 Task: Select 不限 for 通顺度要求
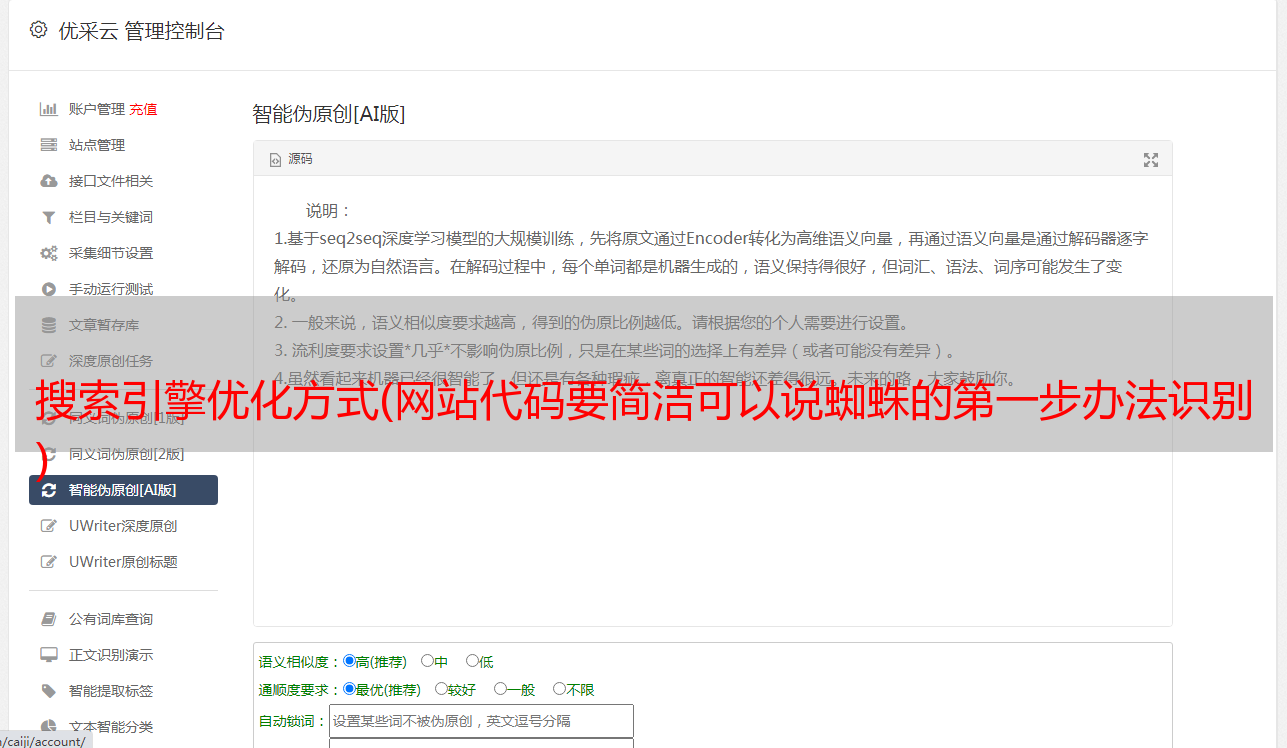tap(559, 689)
